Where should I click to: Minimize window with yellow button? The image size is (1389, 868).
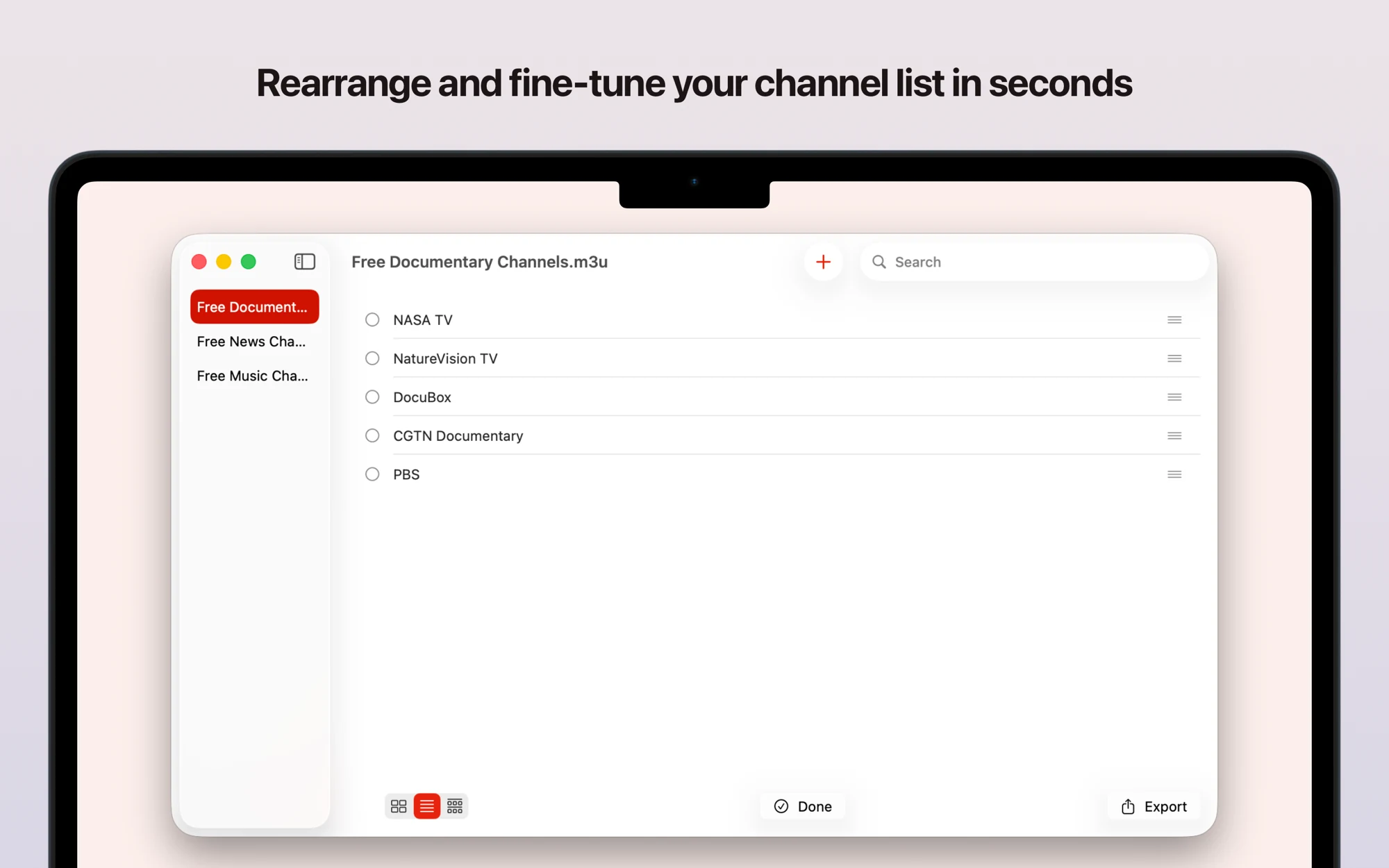coord(224,262)
